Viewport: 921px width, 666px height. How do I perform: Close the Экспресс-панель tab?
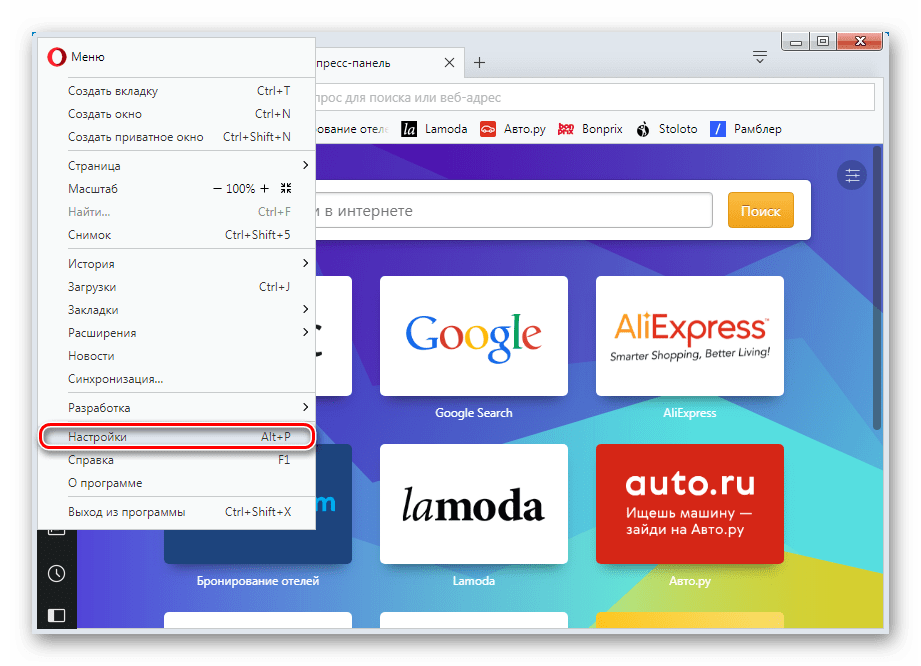point(449,63)
